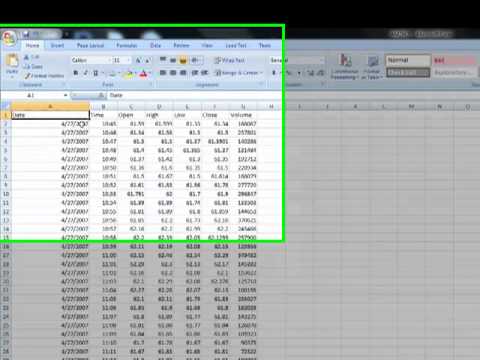Open the Font group dialog launcher
Screen dimensions: 480x360
click(x=150, y=85)
